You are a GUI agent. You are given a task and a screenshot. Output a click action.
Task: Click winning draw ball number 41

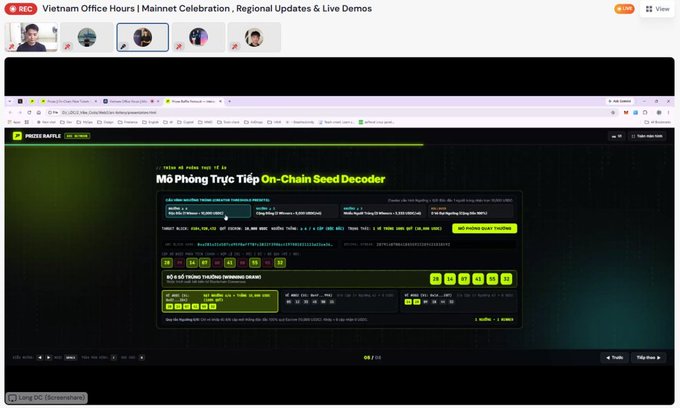(478, 279)
